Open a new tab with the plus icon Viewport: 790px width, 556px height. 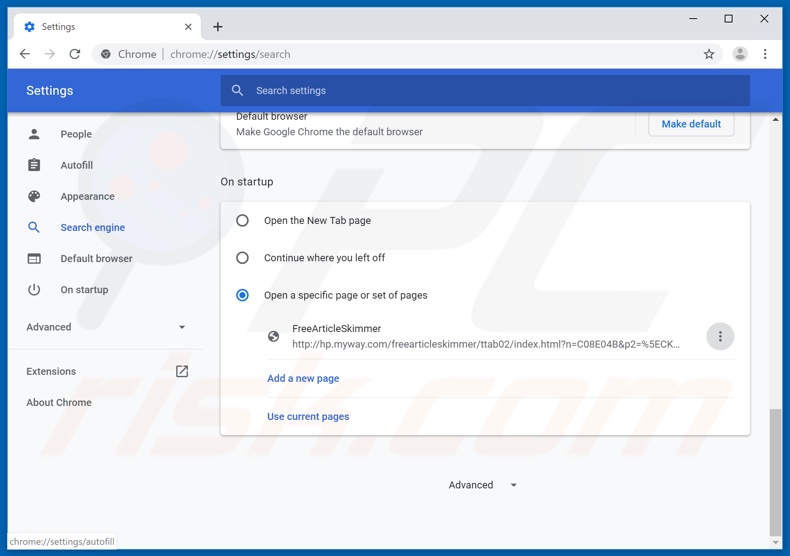(218, 27)
